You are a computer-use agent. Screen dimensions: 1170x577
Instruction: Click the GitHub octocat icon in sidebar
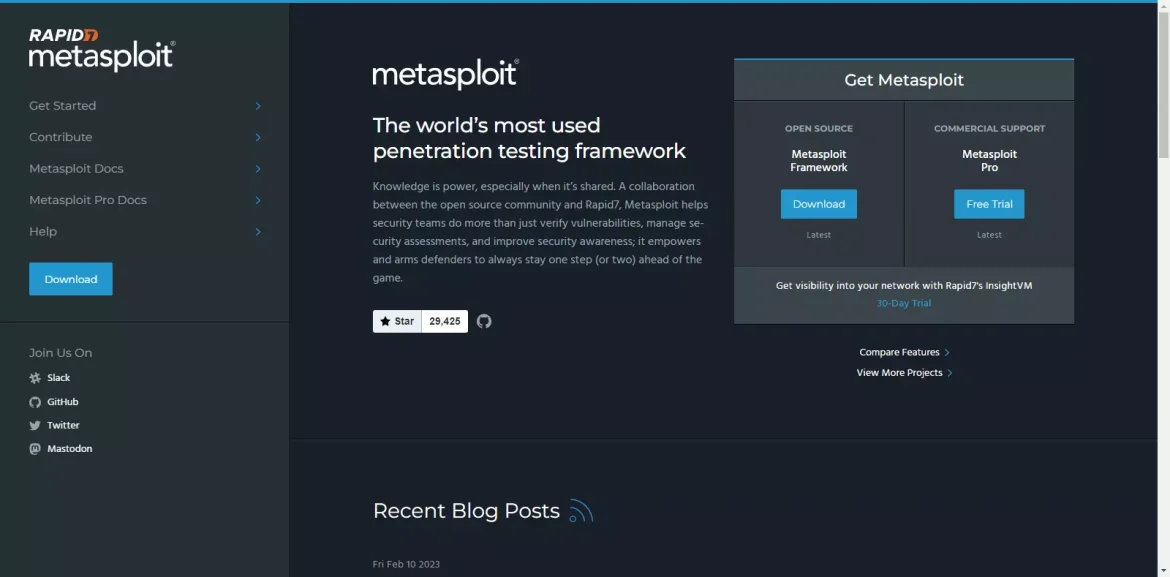click(x=35, y=402)
